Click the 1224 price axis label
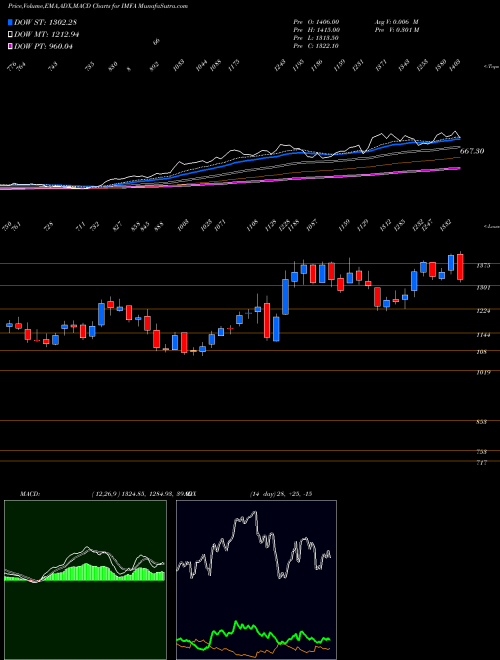This screenshot has width=500, height=660. tap(482, 311)
